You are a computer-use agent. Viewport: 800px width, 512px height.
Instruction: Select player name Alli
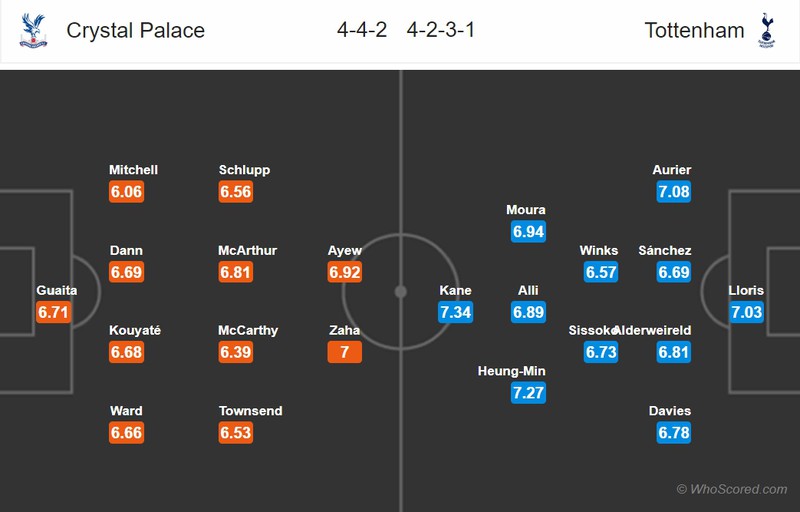(528, 290)
